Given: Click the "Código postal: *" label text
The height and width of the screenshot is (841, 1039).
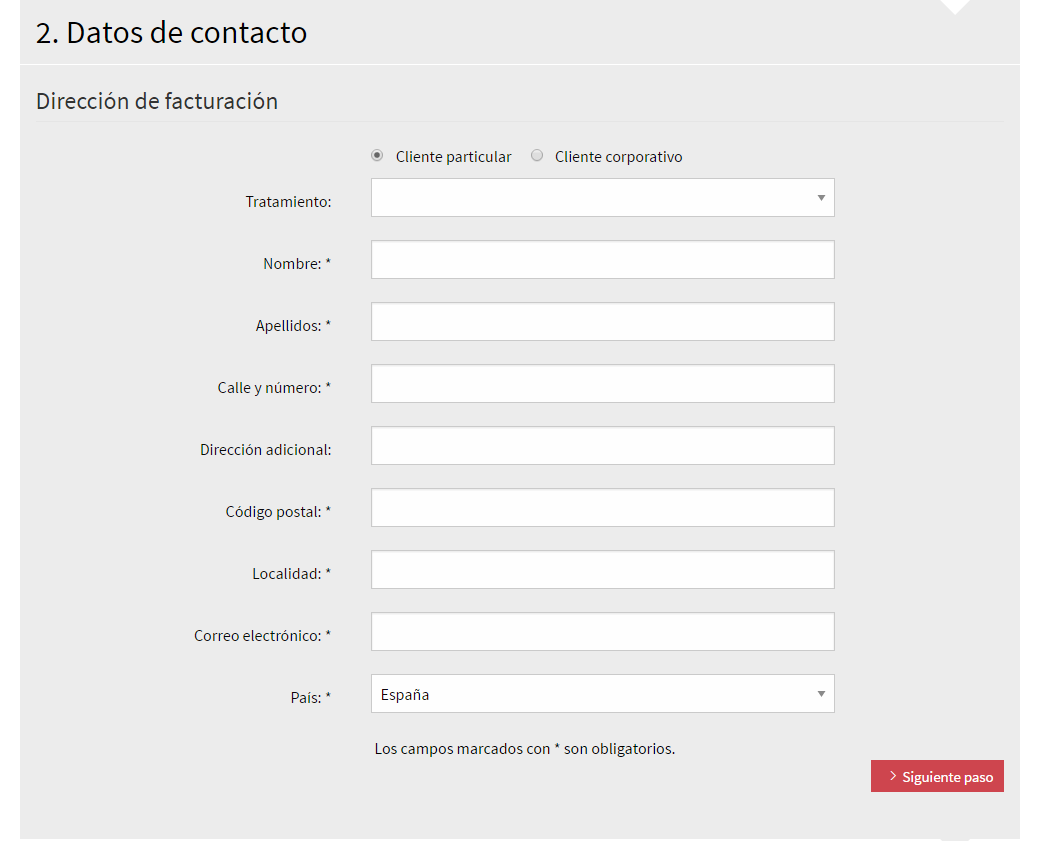Looking at the screenshot, I should pos(278,512).
